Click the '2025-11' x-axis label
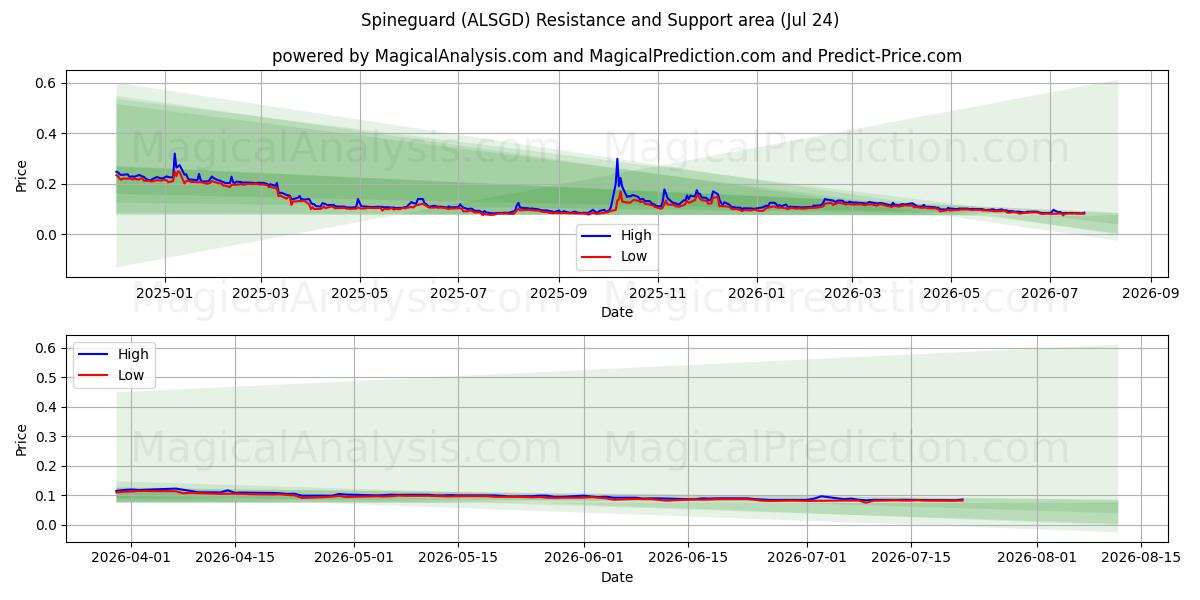 pyautogui.click(x=658, y=294)
